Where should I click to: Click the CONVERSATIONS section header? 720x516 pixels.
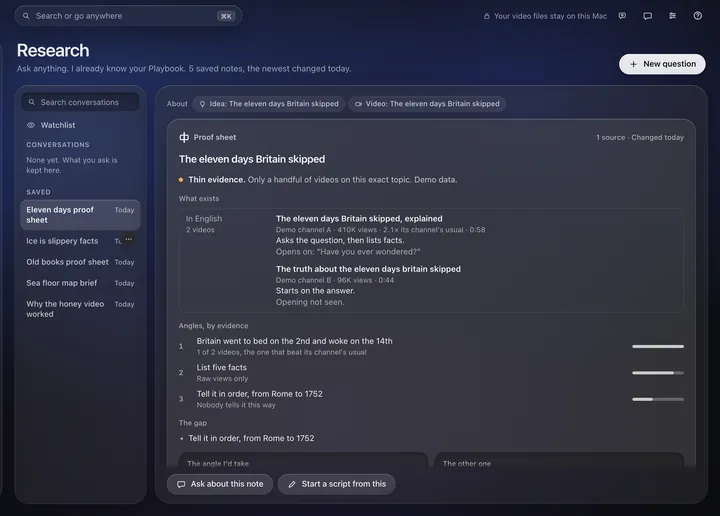click(x=58, y=145)
